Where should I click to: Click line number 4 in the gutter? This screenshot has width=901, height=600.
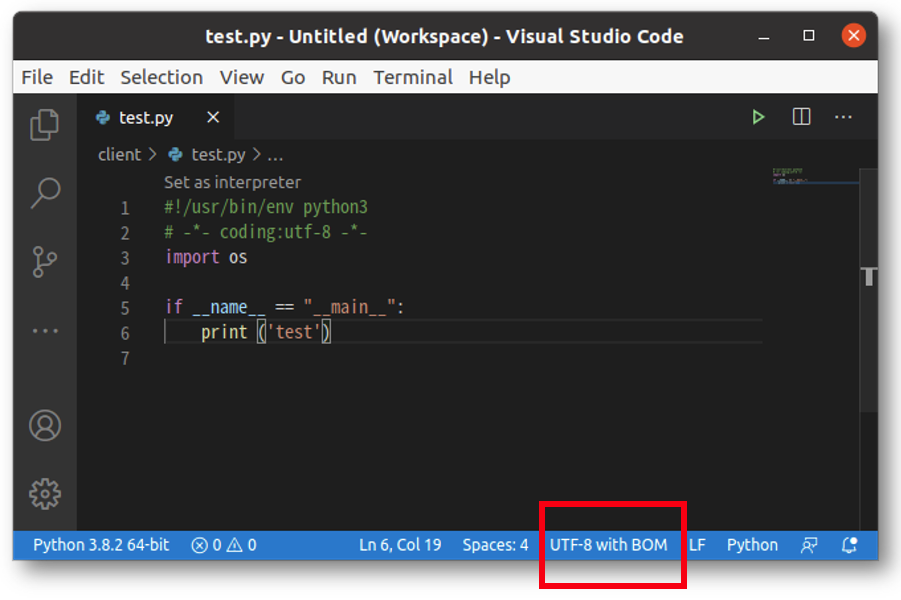tap(125, 283)
